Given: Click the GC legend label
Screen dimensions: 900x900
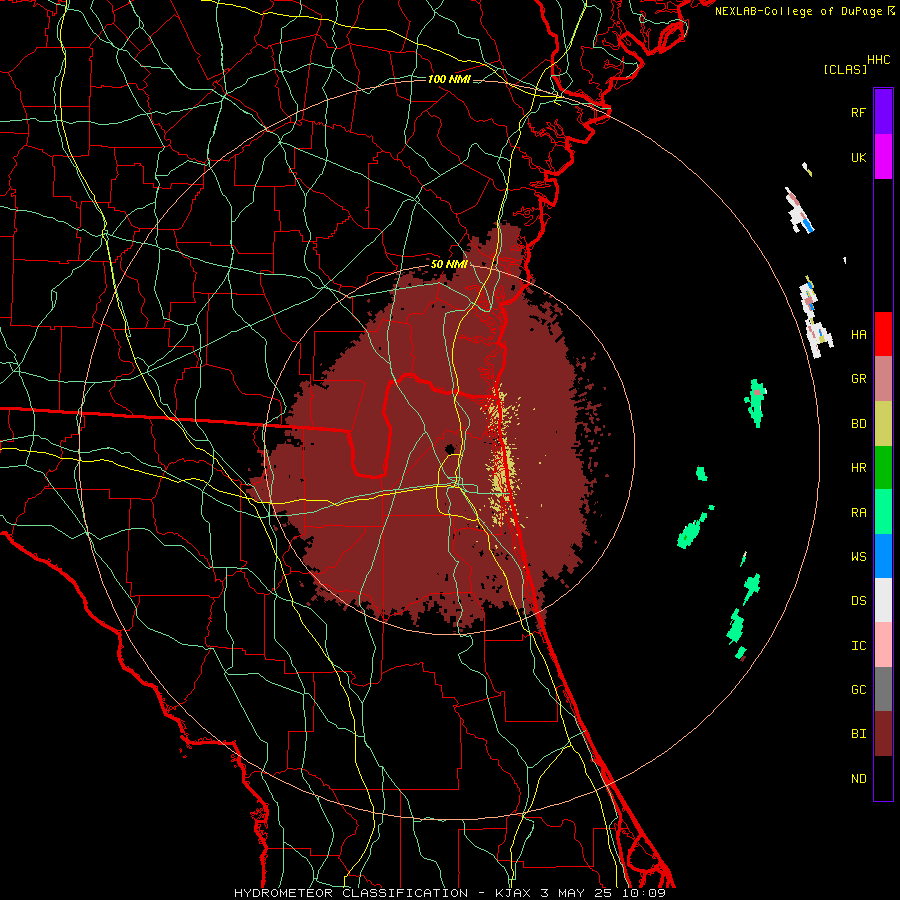Looking at the screenshot, I should [858, 689].
